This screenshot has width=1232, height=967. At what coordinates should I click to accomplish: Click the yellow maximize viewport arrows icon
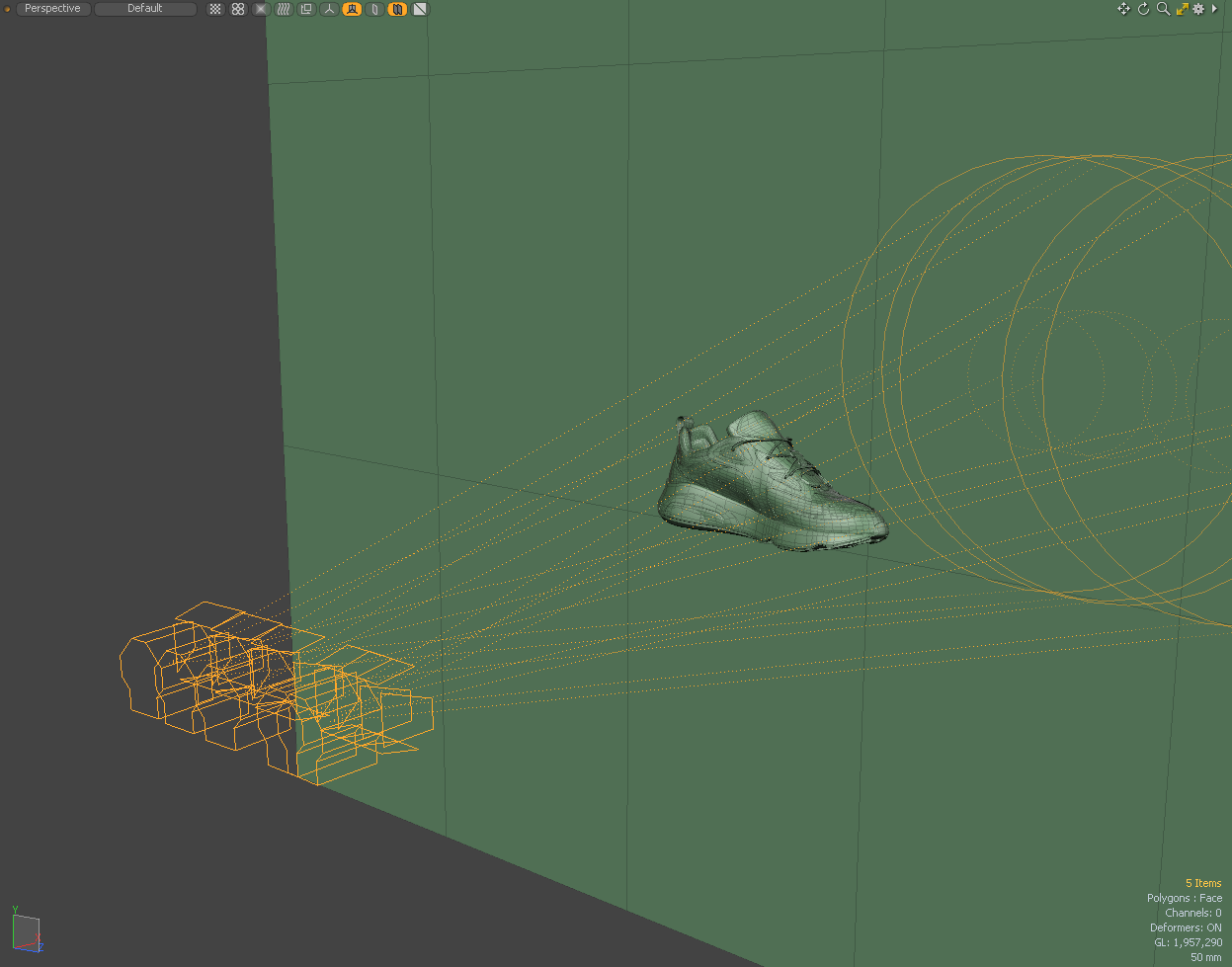(x=1182, y=9)
